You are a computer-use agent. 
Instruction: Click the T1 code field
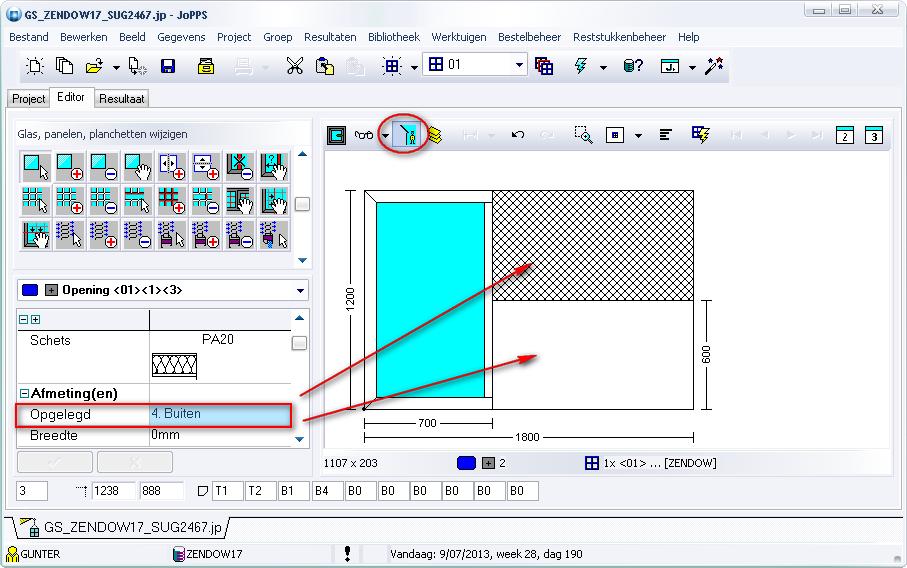coord(227,491)
